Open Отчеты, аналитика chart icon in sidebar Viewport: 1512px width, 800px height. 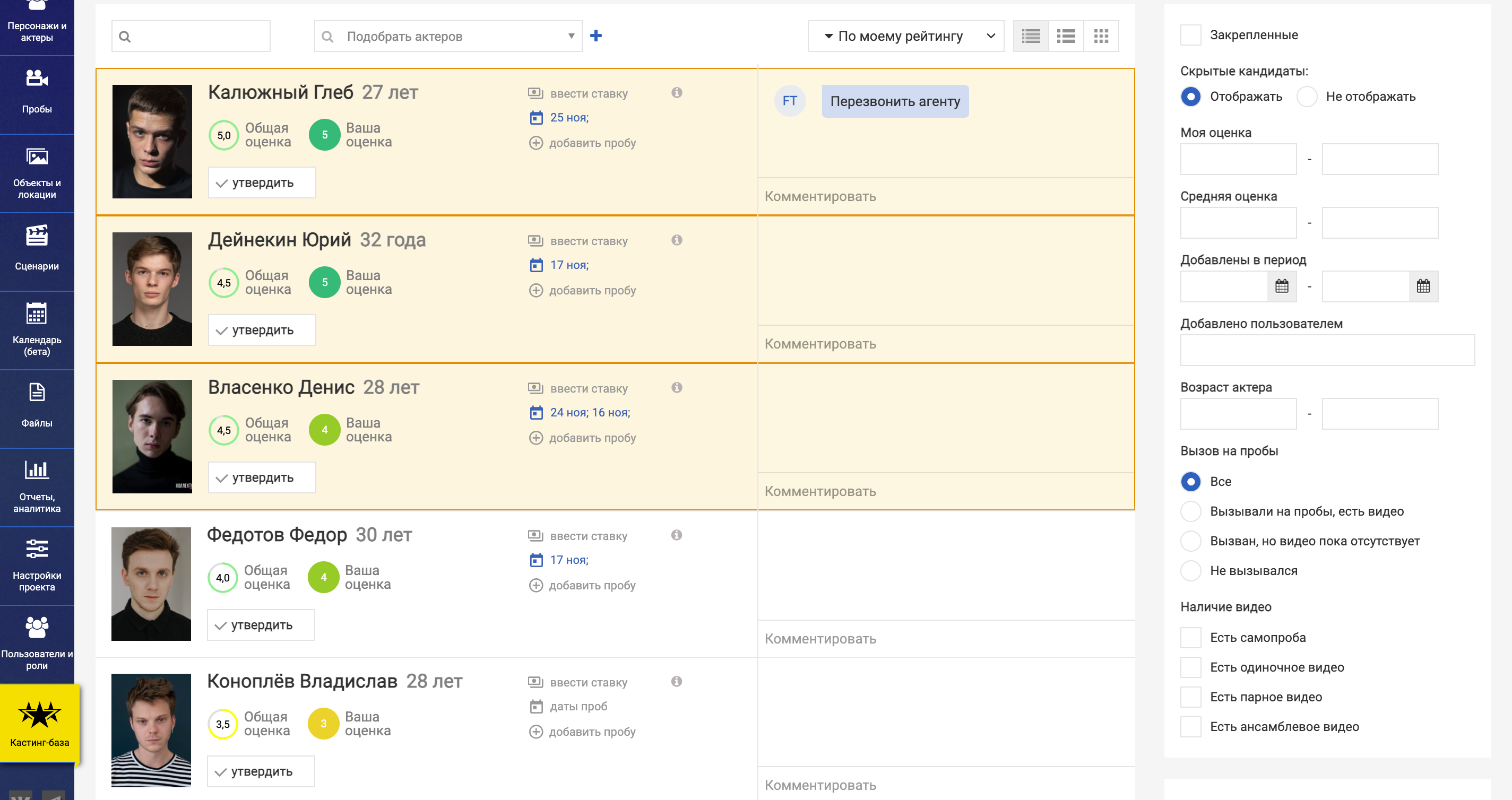pos(37,469)
